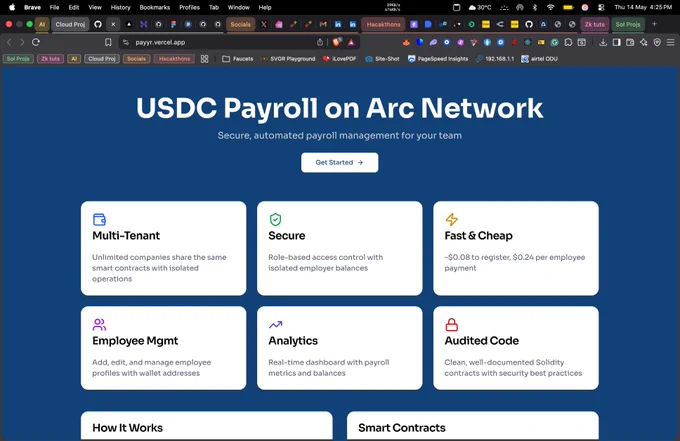Open the Site-Shot bookmark
The image size is (680, 441).
coord(382,59)
